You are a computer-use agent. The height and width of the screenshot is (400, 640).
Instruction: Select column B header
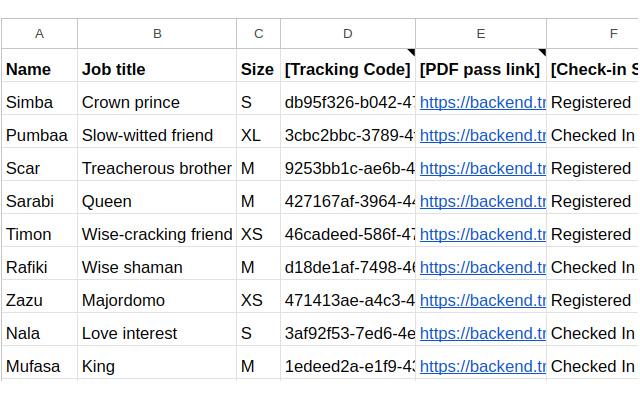point(157,33)
